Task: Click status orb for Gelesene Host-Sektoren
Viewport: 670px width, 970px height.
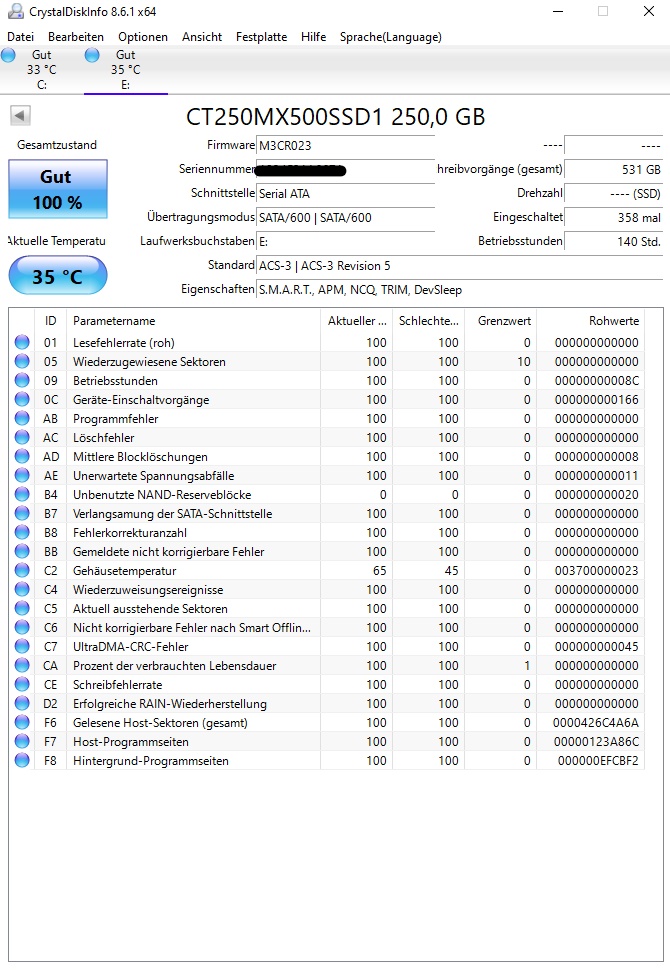Action: pyautogui.click(x=22, y=723)
